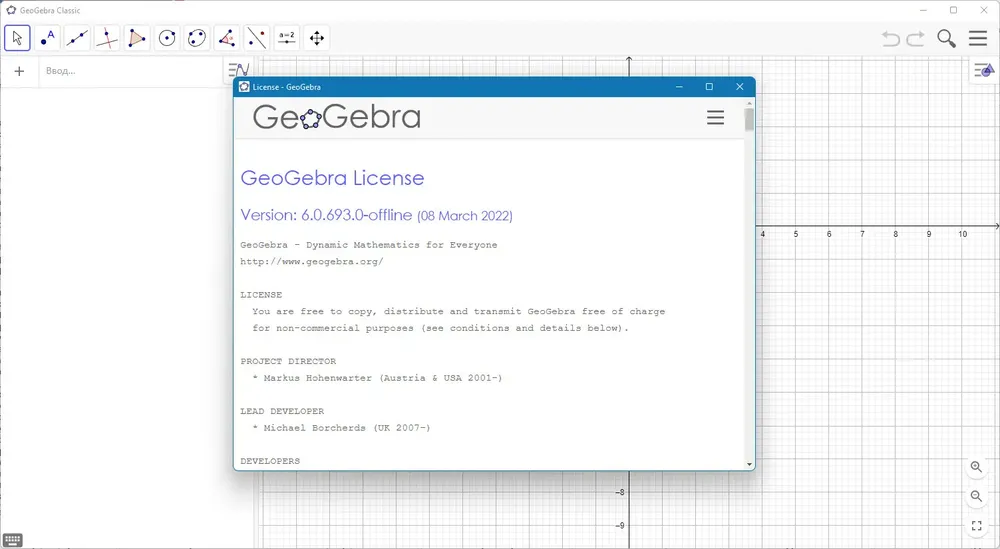Image resolution: width=1000 pixels, height=549 pixels.
Task: Select the Circle with center tool
Action: coord(167,38)
